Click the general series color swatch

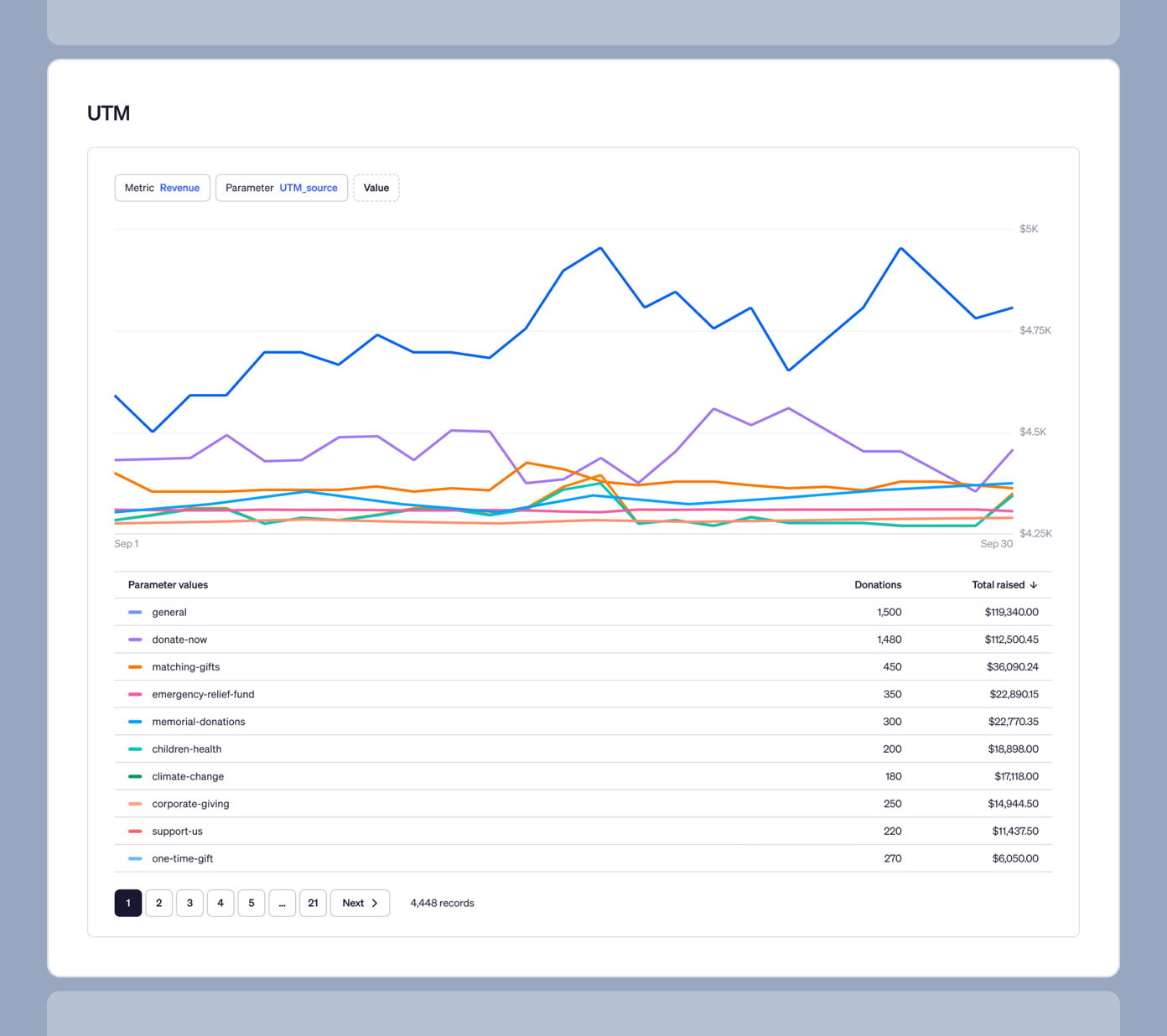click(x=135, y=613)
